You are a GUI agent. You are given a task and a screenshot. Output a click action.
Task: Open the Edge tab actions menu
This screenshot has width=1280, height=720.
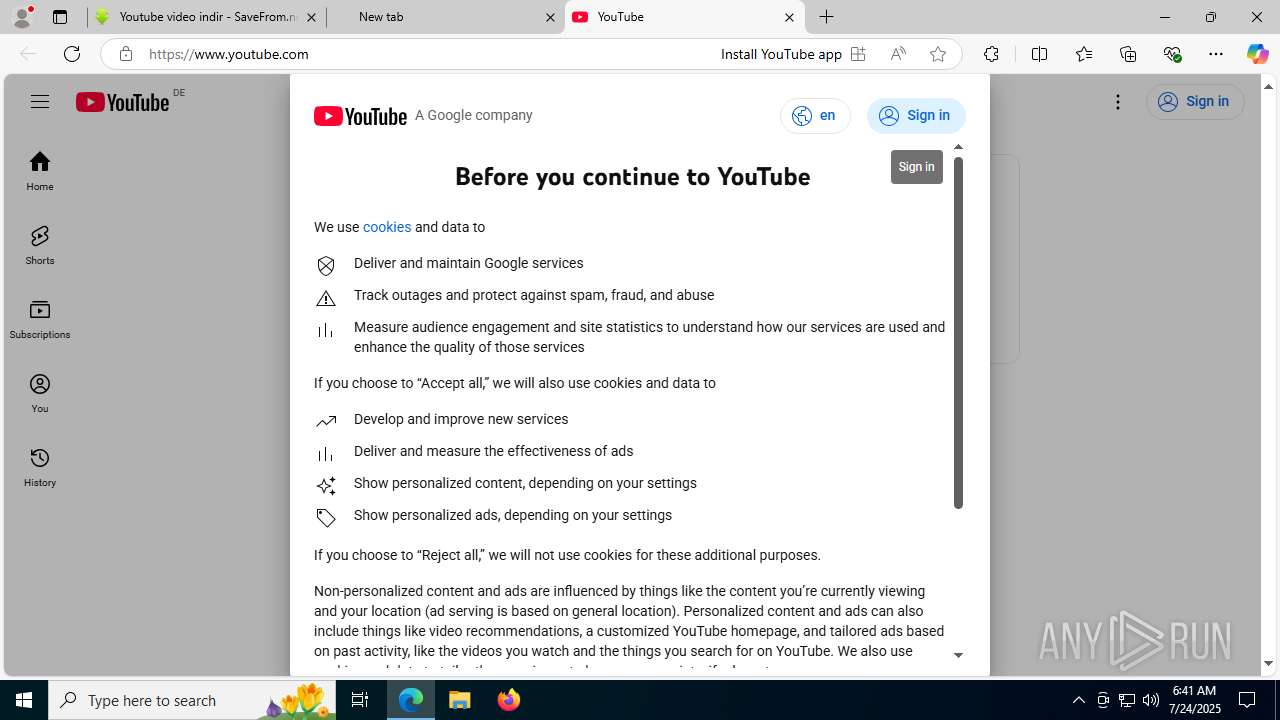coord(60,17)
